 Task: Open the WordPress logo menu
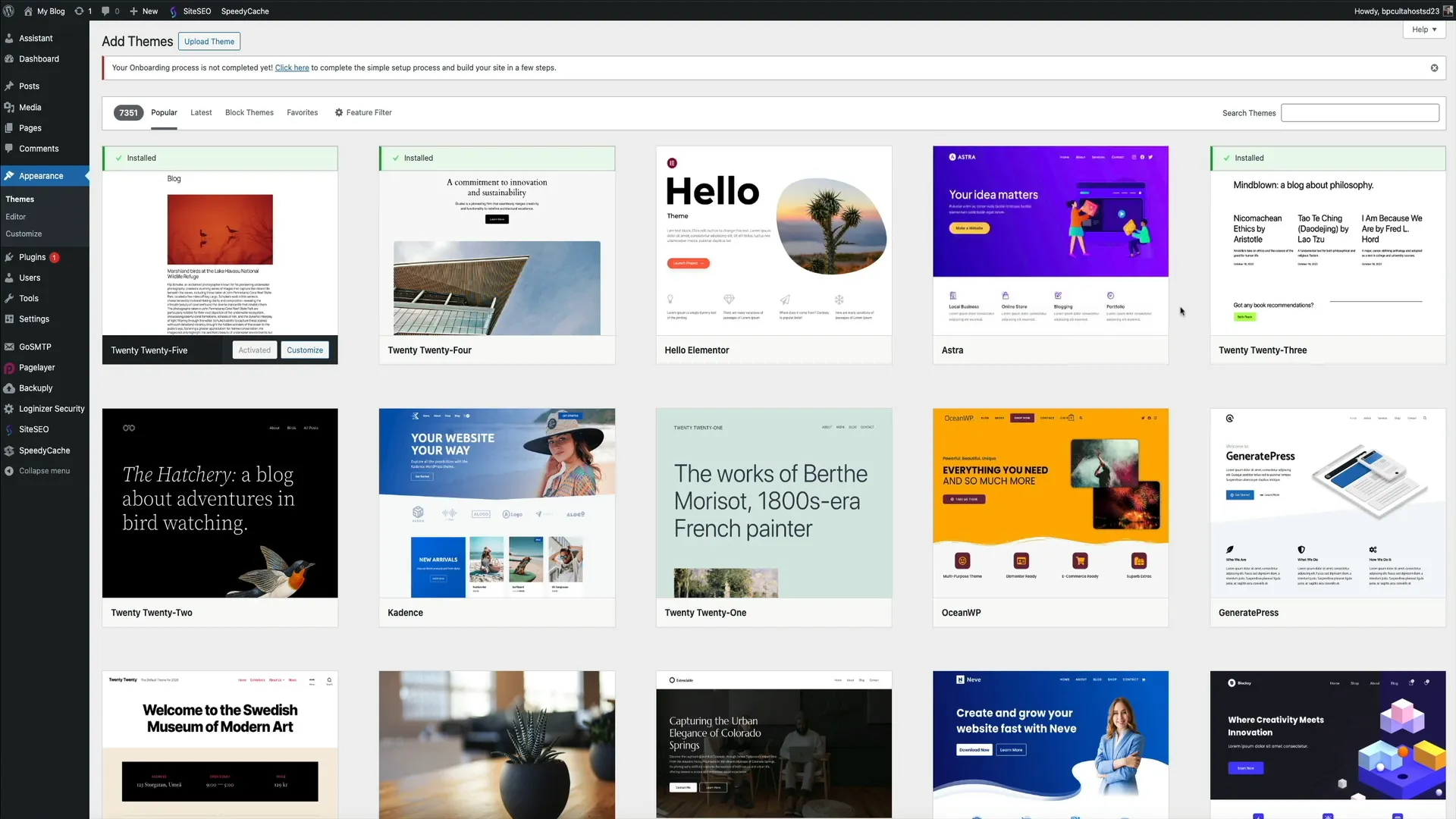(x=9, y=11)
